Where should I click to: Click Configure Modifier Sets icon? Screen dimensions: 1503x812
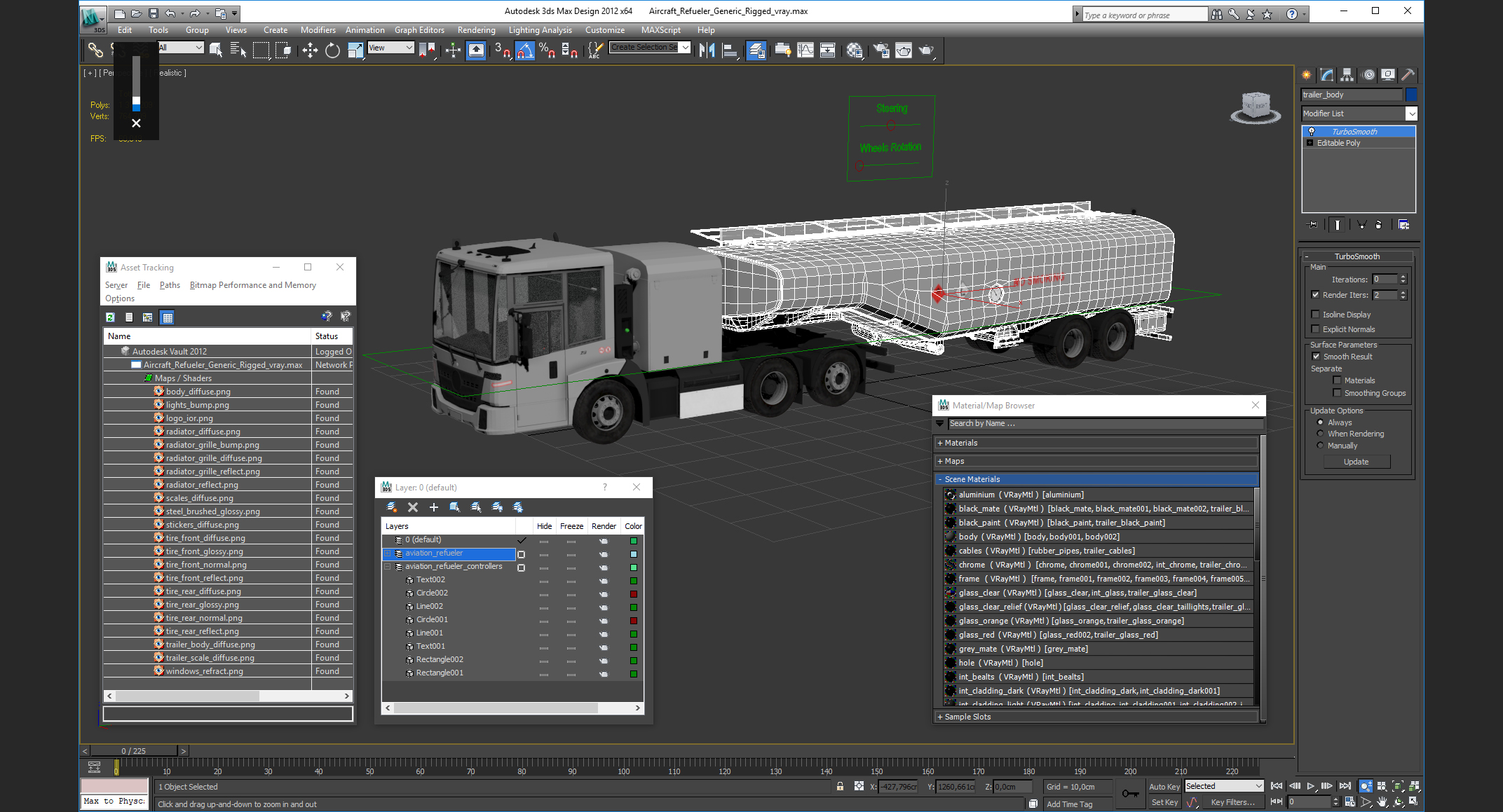tap(1403, 225)
